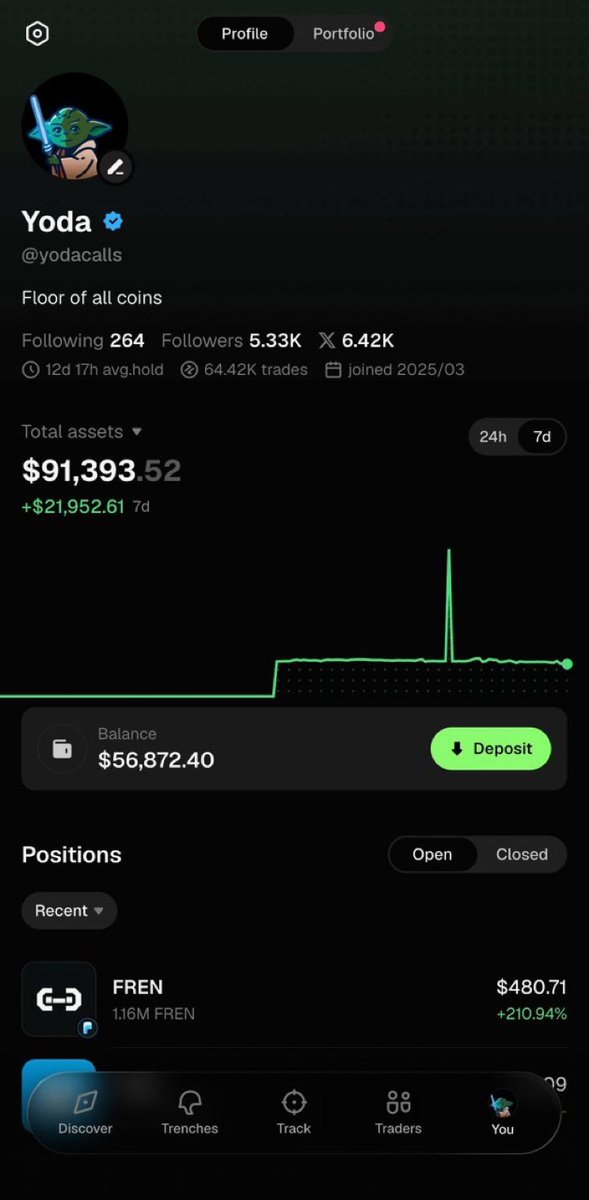Open settings via hexagon gear icon
Screen dimensions: 589x1200
coord(37,34)
